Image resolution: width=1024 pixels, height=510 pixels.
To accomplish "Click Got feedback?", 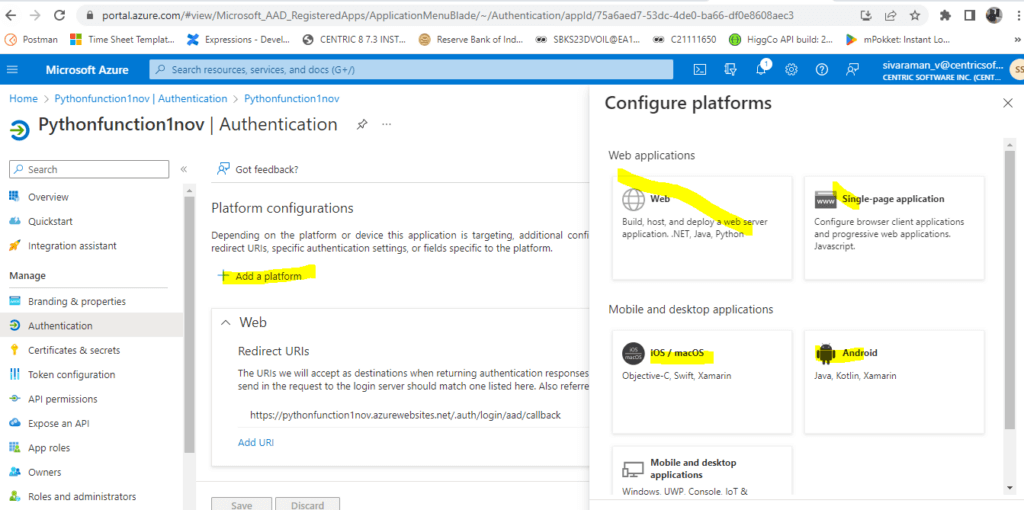I will pyautogui.click(x=257, y=169).
